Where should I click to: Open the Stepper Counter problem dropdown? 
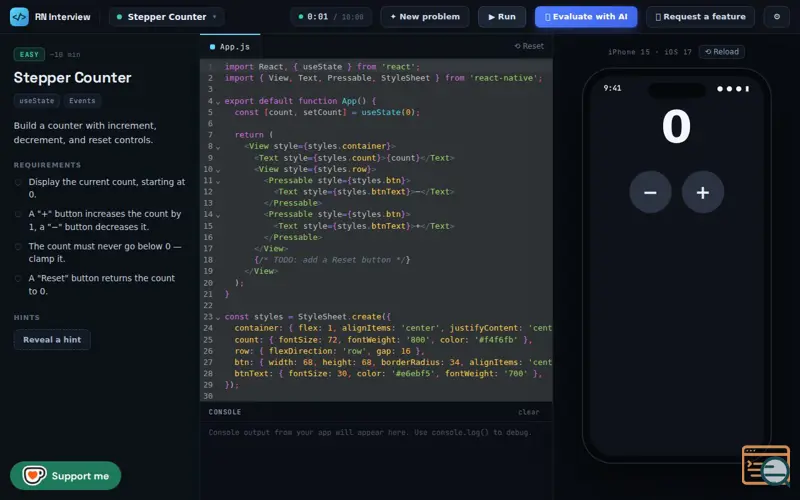point(166,17)
